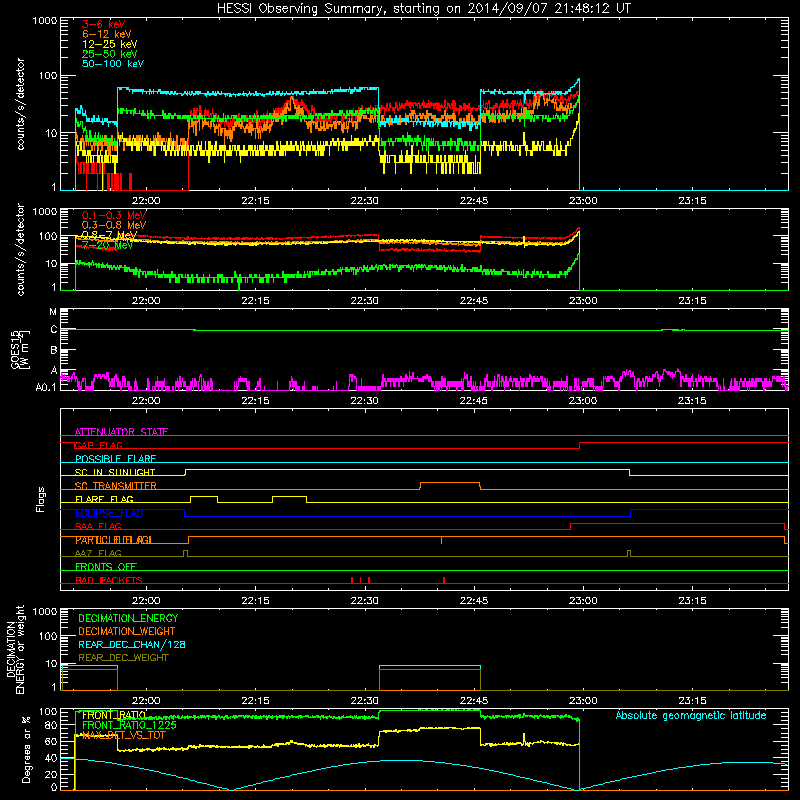The height and width of the screenshot is (800, 800).
Task: Click the orange '6-12 keV' legend label
Action: [x=107, y=34]
